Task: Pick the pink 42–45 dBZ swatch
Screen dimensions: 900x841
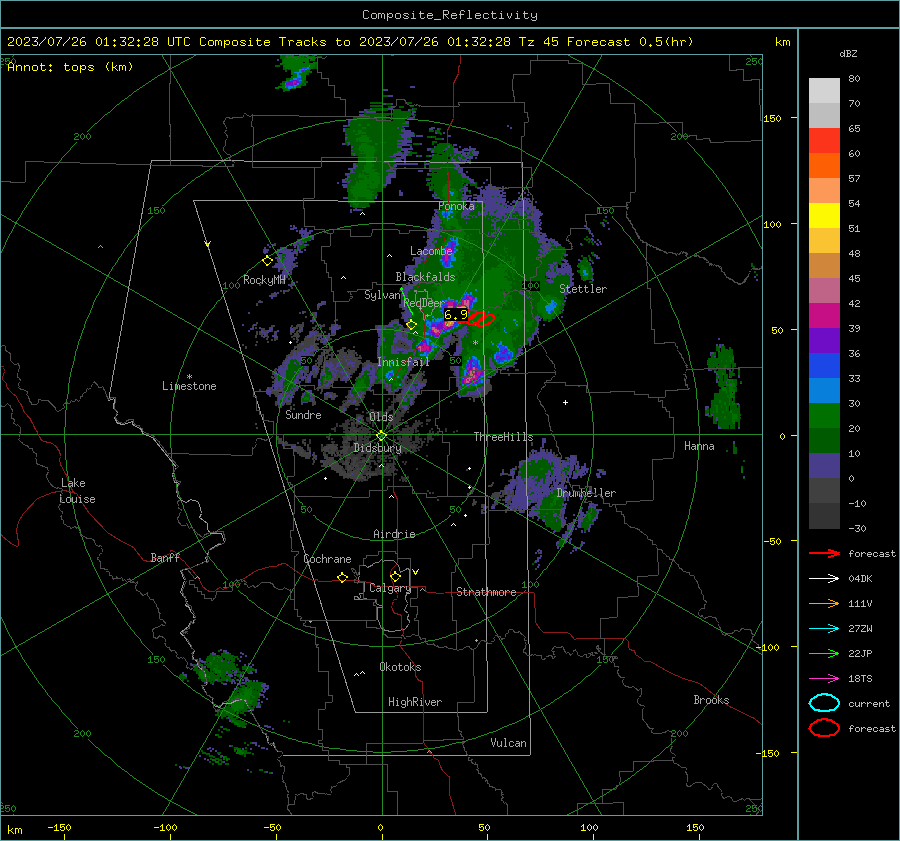Action: click(824, 291)
